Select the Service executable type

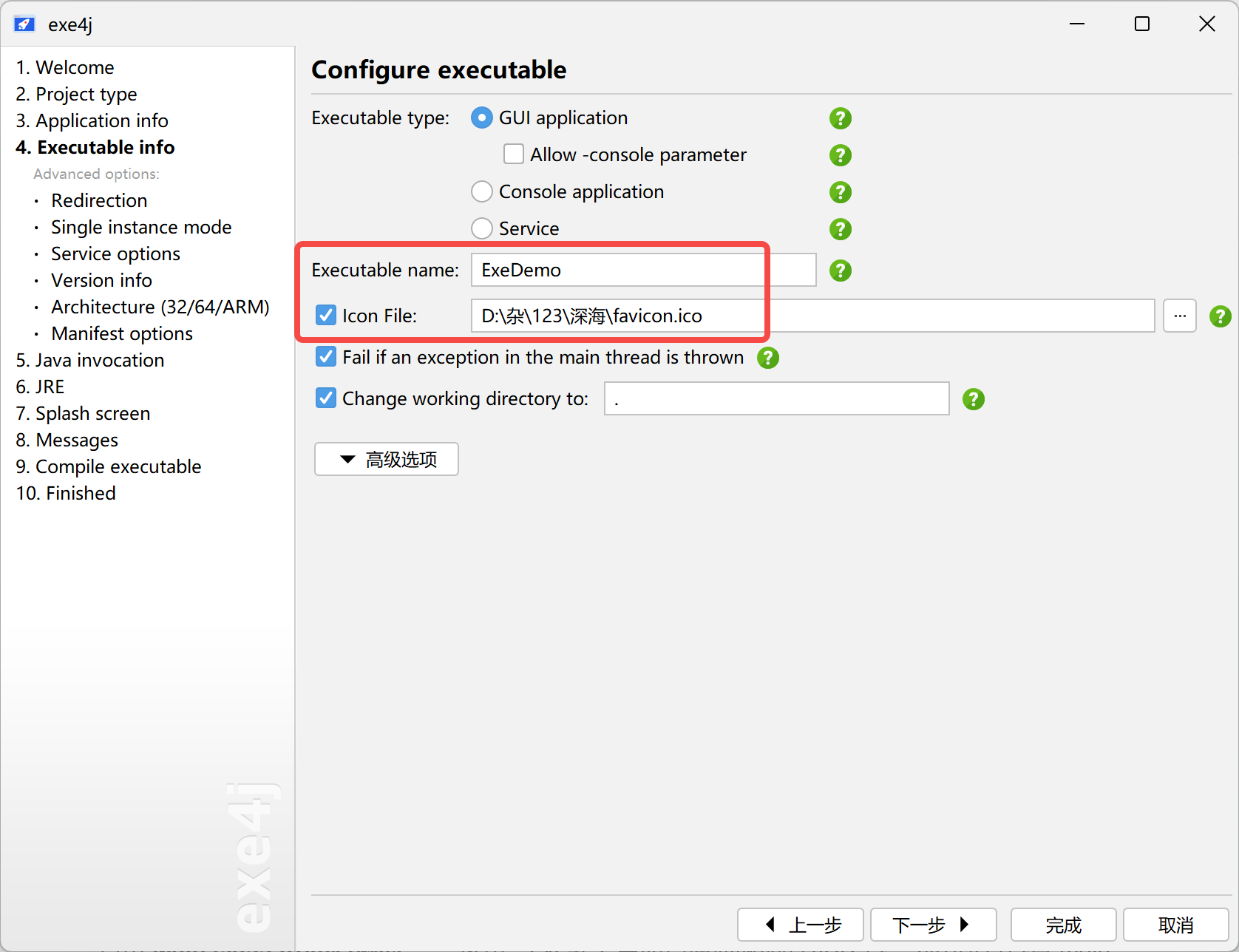tap(481, 228)
